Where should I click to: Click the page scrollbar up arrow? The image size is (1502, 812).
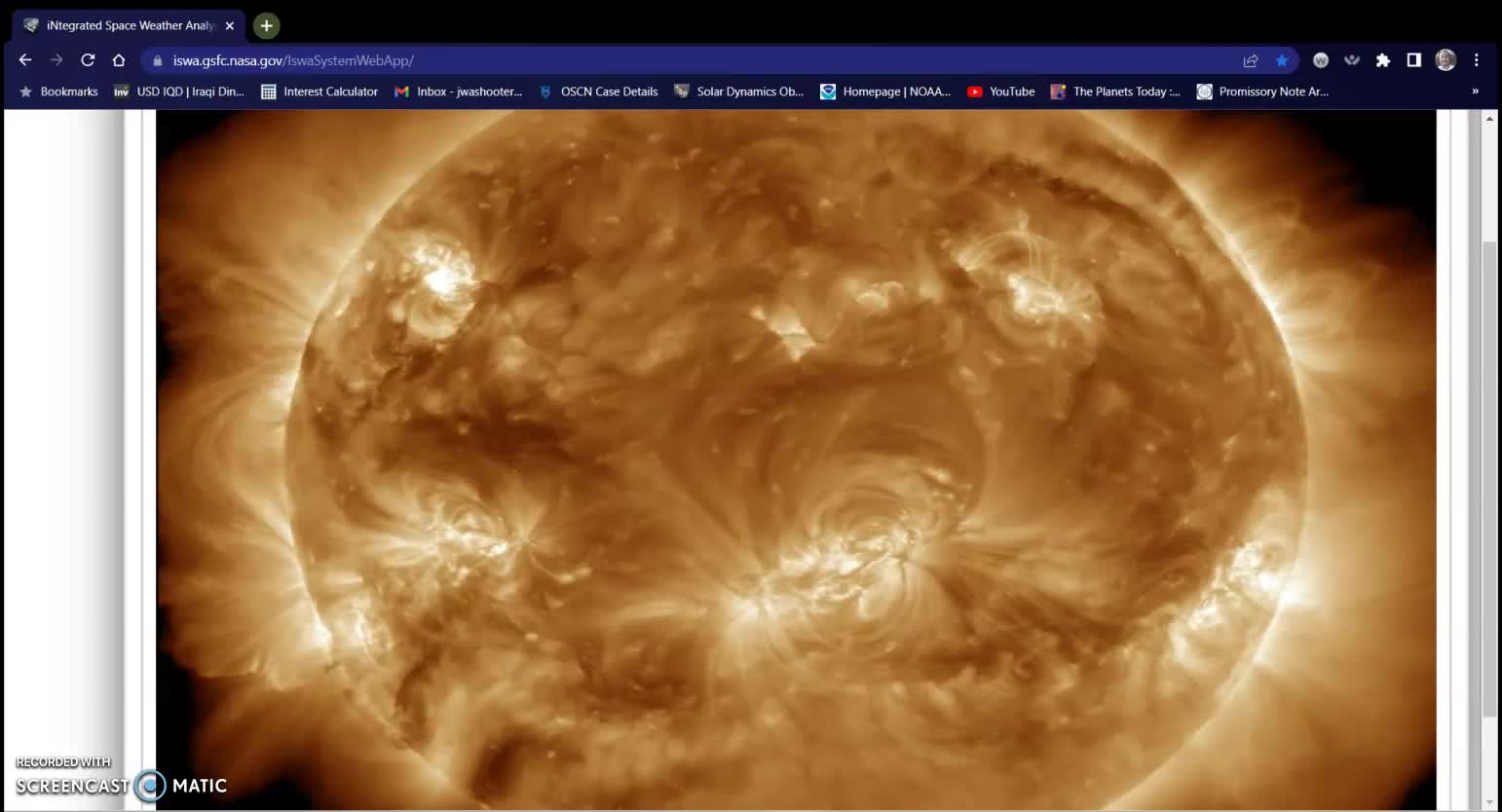(1489, 119)
